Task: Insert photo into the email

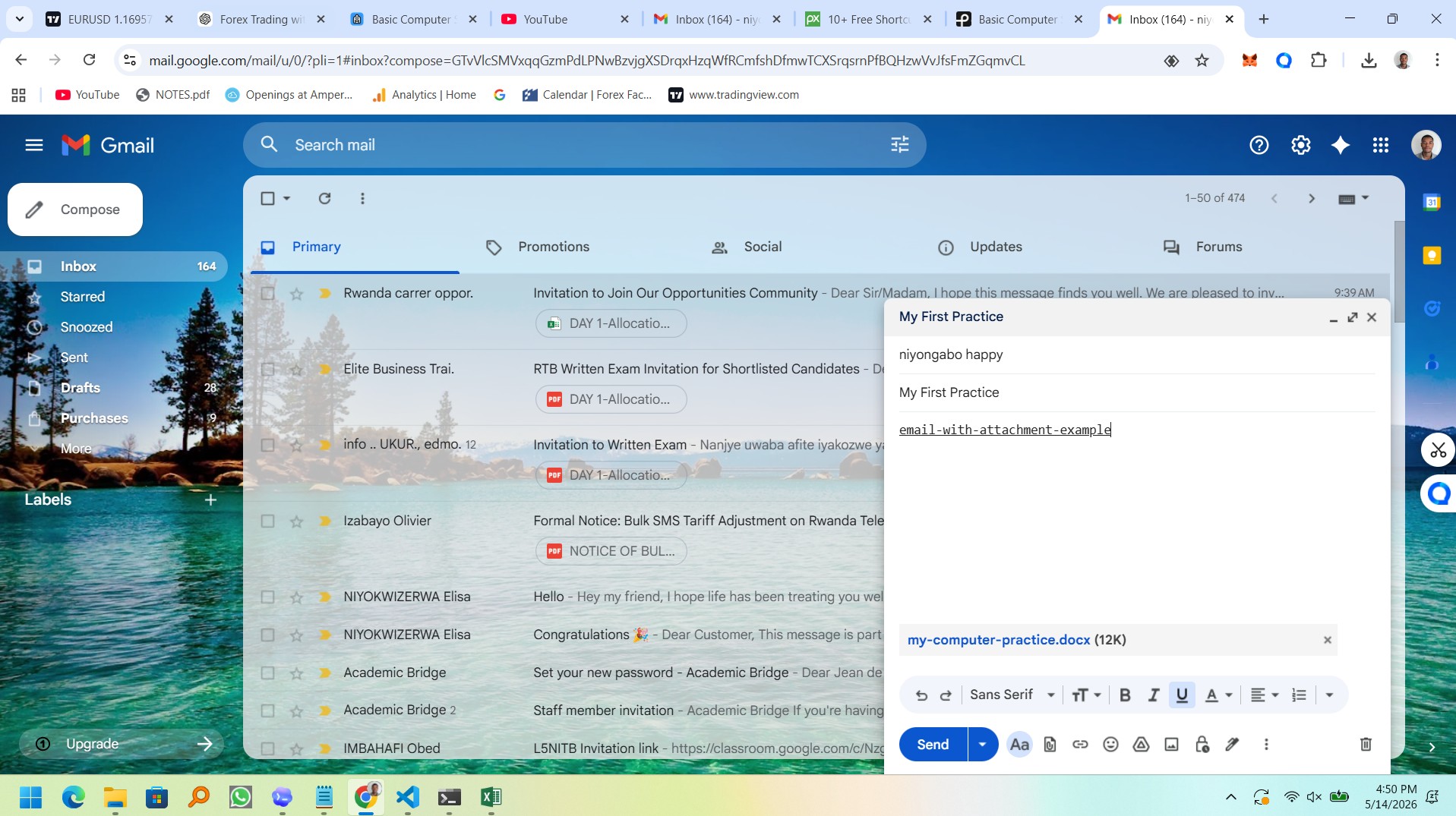Action: [1171, 745]
